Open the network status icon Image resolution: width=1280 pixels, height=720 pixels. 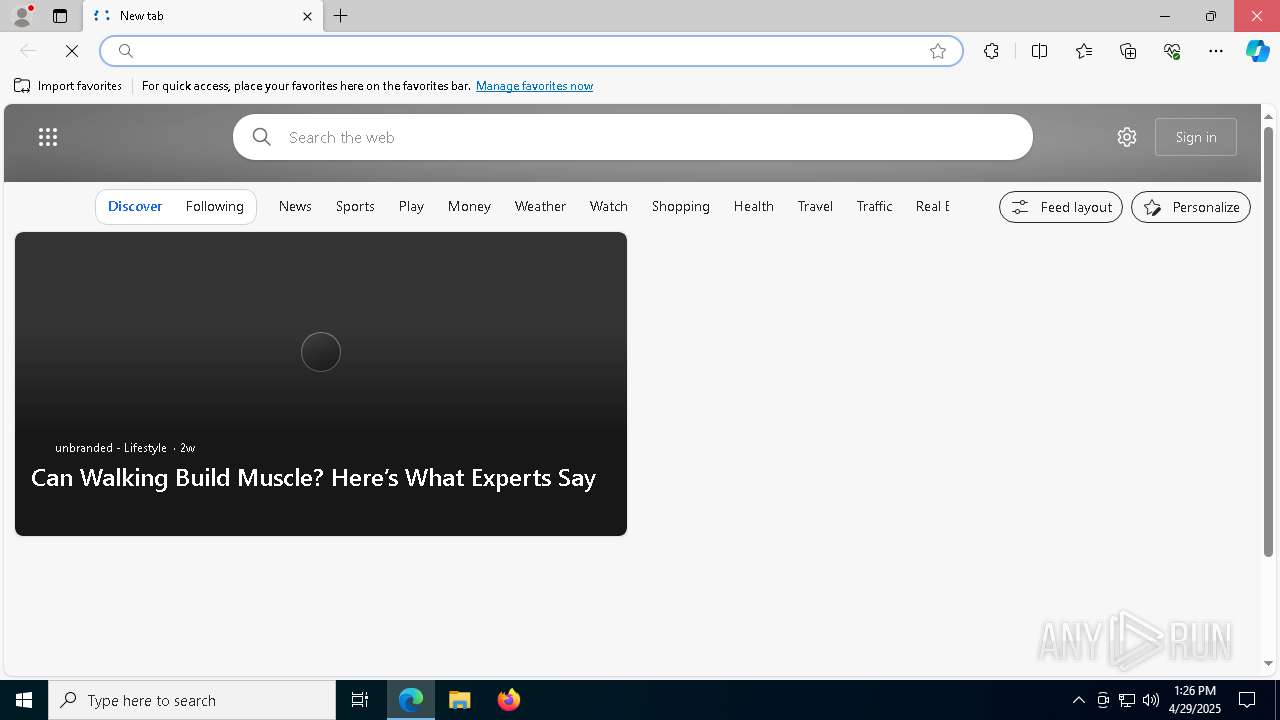tap(1127, 700)
